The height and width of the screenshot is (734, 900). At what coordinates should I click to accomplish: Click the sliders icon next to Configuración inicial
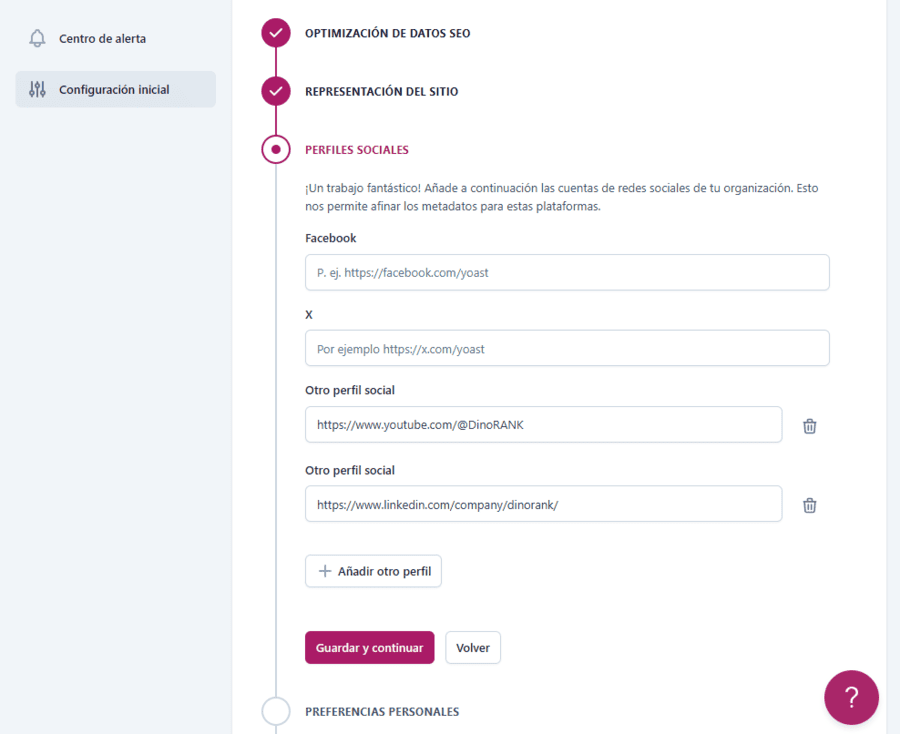click(x=39, y=89)
